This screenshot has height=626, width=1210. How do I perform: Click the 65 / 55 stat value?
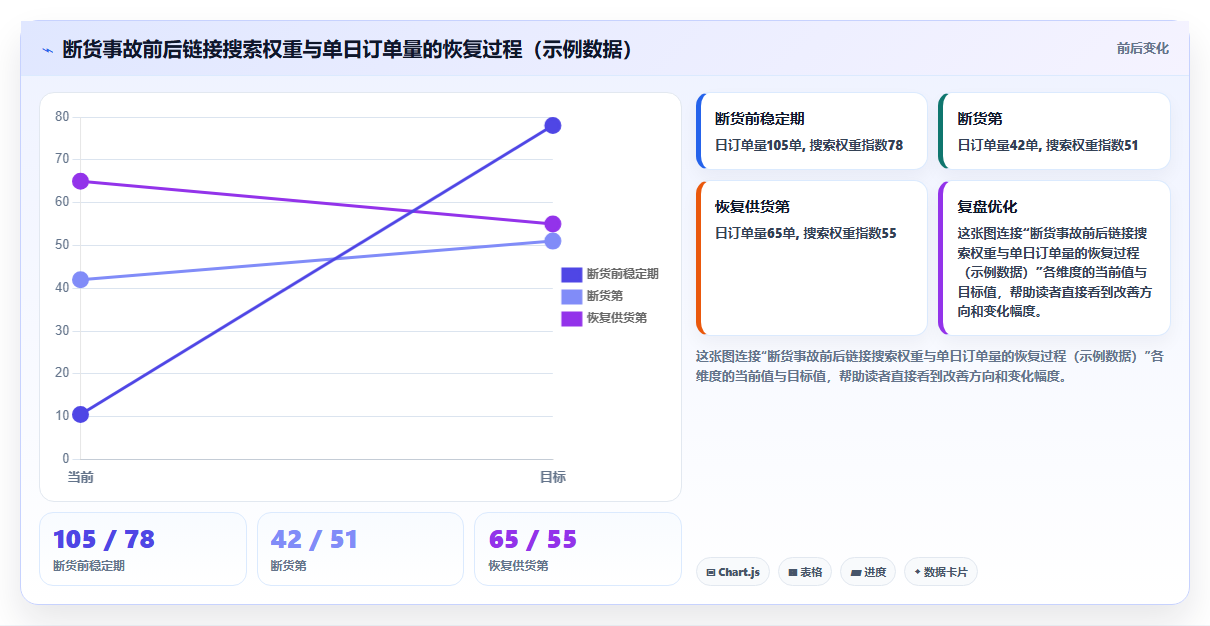click(533, 540)
